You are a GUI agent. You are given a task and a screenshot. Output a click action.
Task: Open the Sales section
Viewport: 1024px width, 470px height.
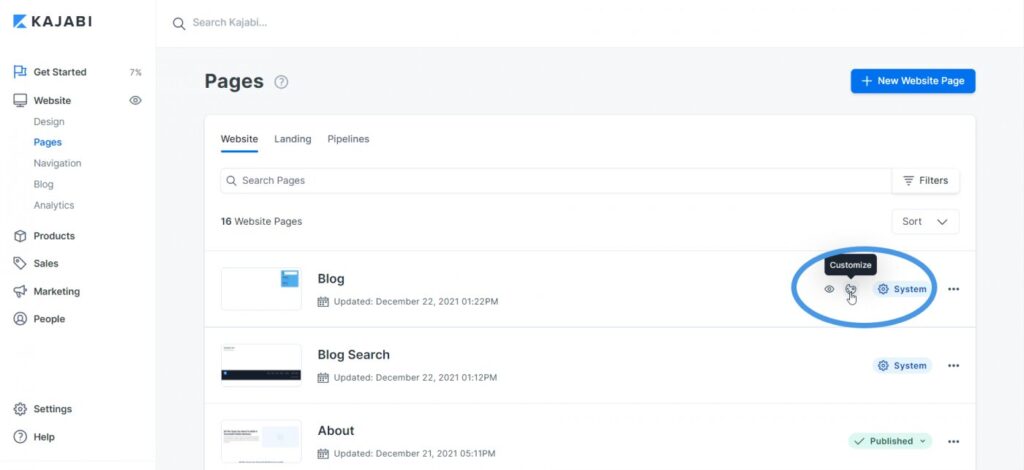coord(46,264)
